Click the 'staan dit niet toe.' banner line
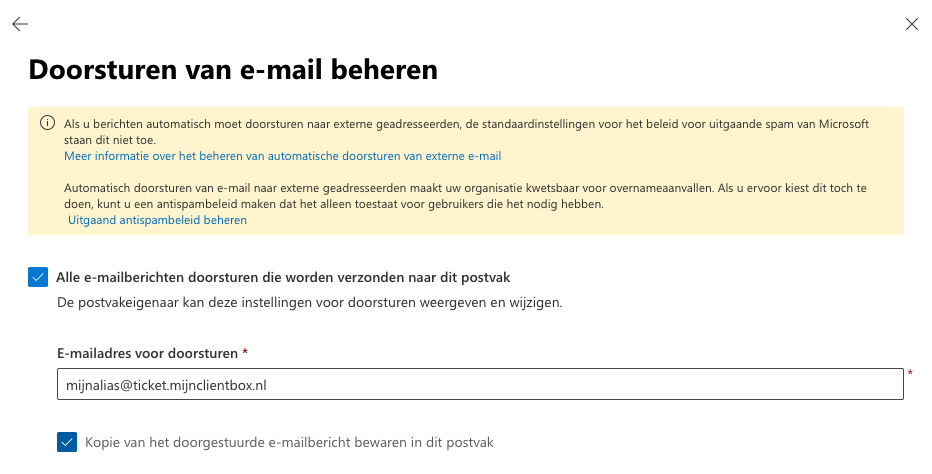The image size is (932, 474). click(109, 140)
